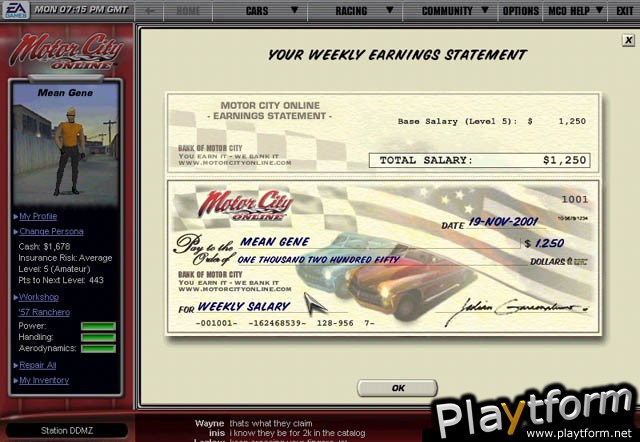Open the My Profile link
The height and width of the screenshot is (442, 640).
coord(38,216)
